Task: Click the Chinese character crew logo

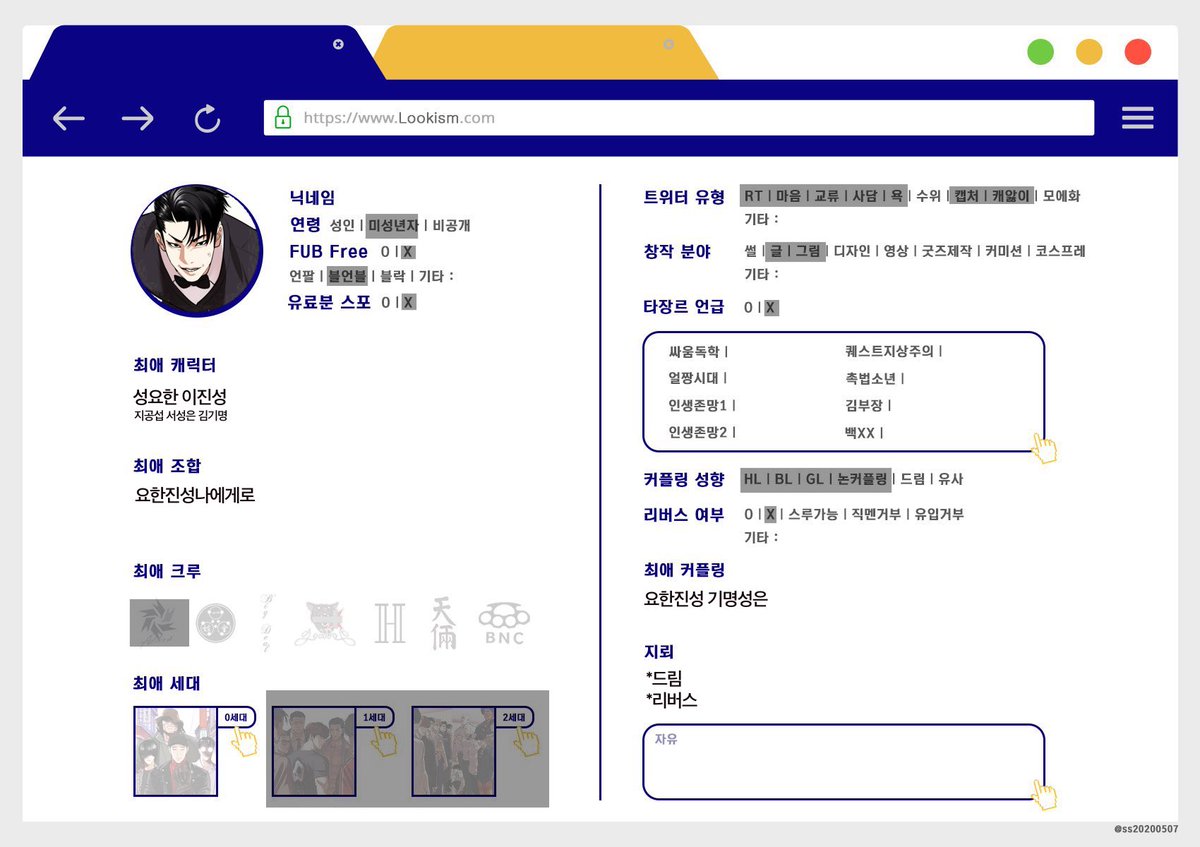Action: coord(443,623)
